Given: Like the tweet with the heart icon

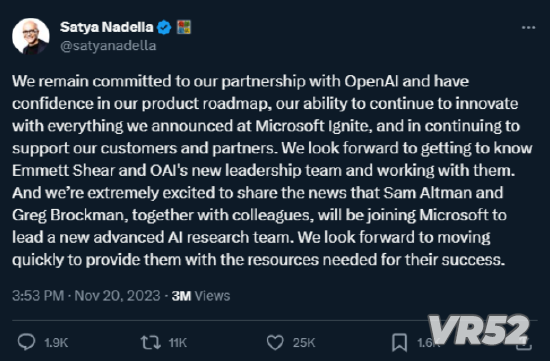Looking at the screenshot, I should 275,342.
